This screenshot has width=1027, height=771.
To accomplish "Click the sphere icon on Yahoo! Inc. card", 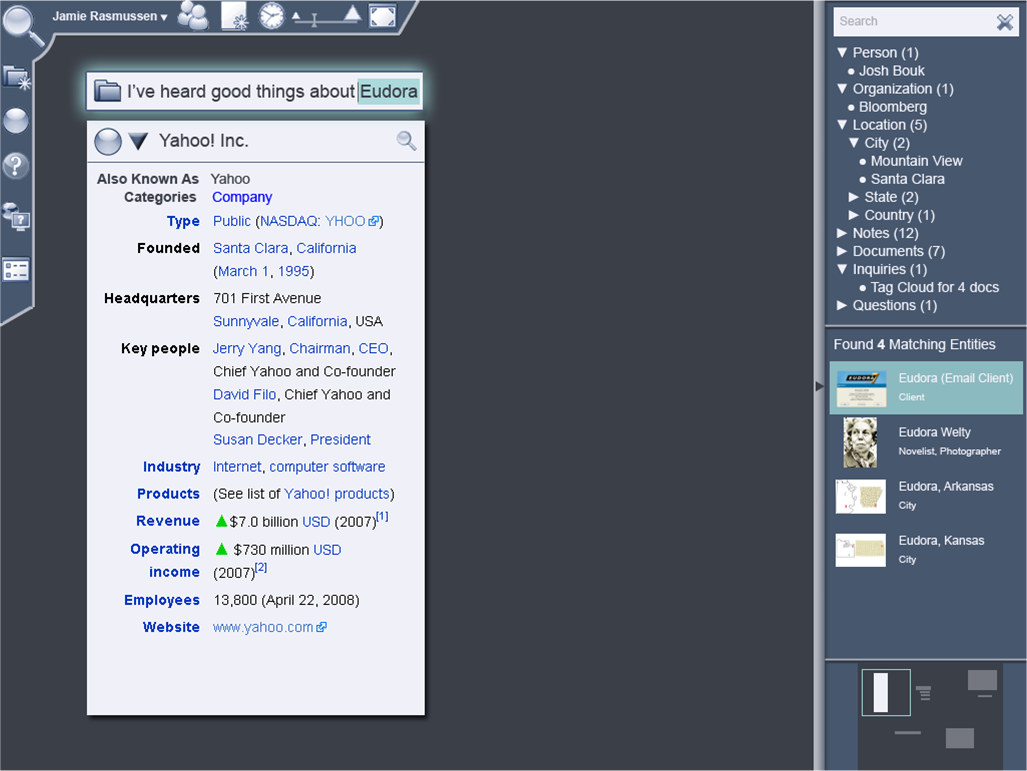I will tap(108, 141).
